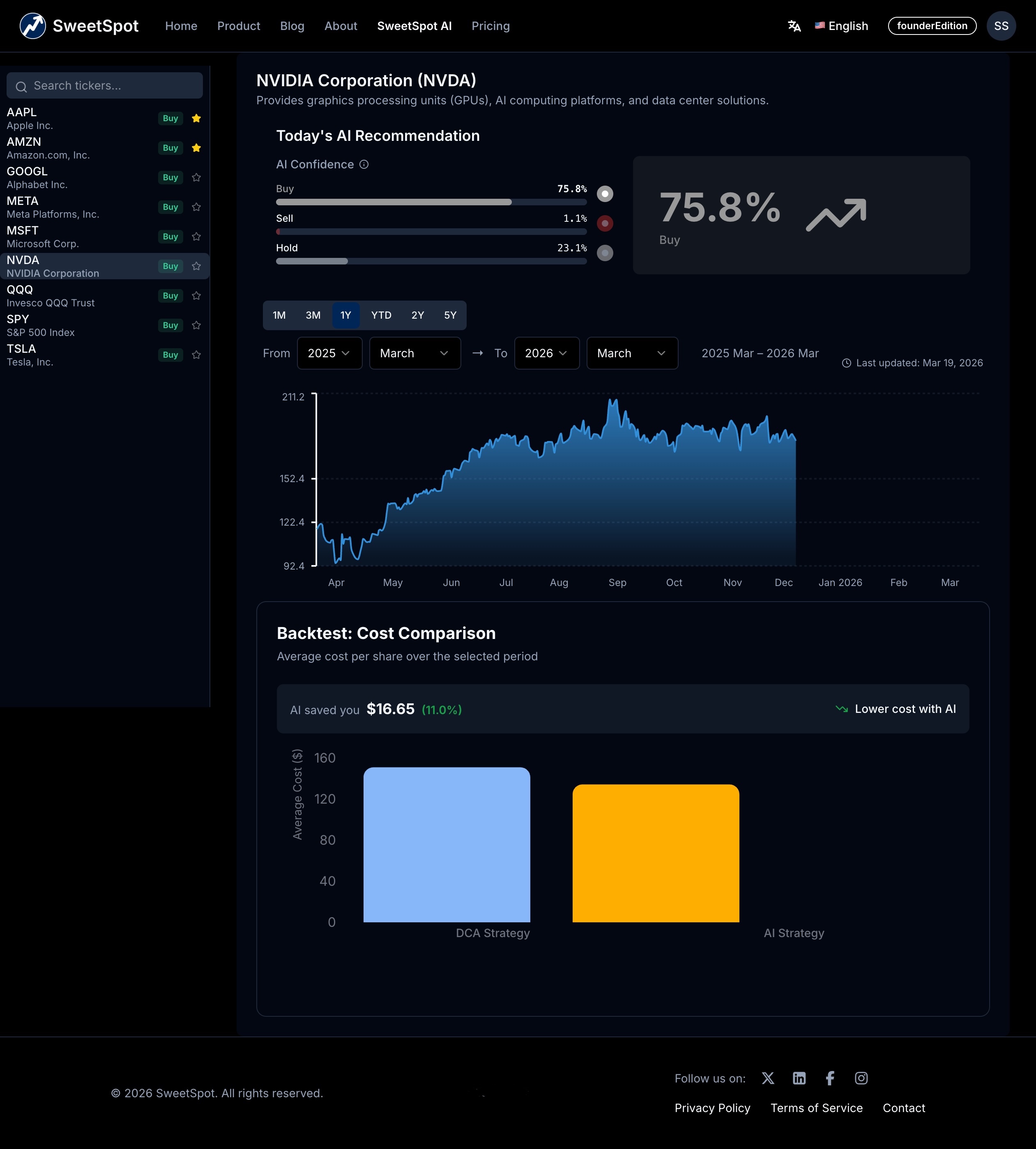Open the Pricing menu item
The height and width of the screenshot is (1149, 1036).
click(490, 25)
